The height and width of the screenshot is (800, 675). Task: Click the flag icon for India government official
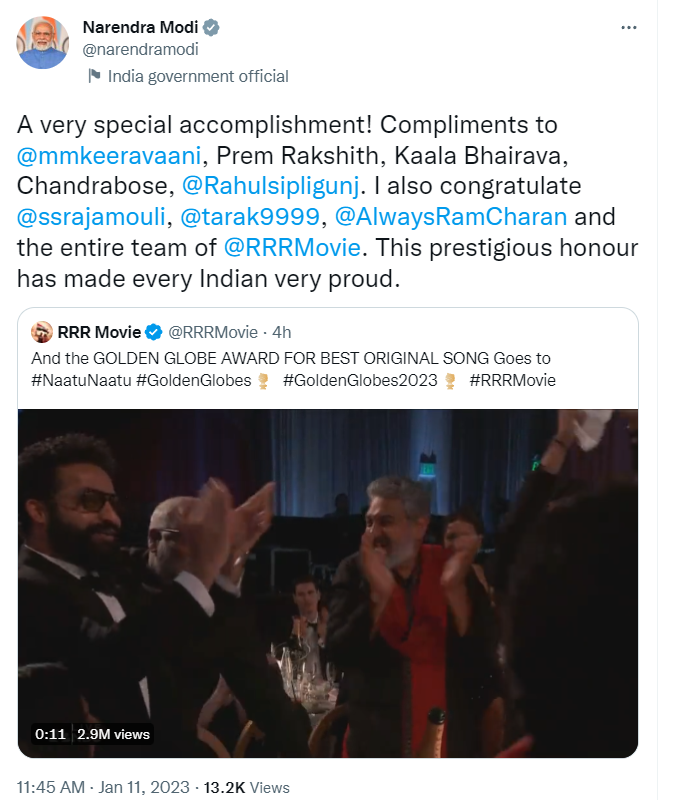tap(94, 76)
